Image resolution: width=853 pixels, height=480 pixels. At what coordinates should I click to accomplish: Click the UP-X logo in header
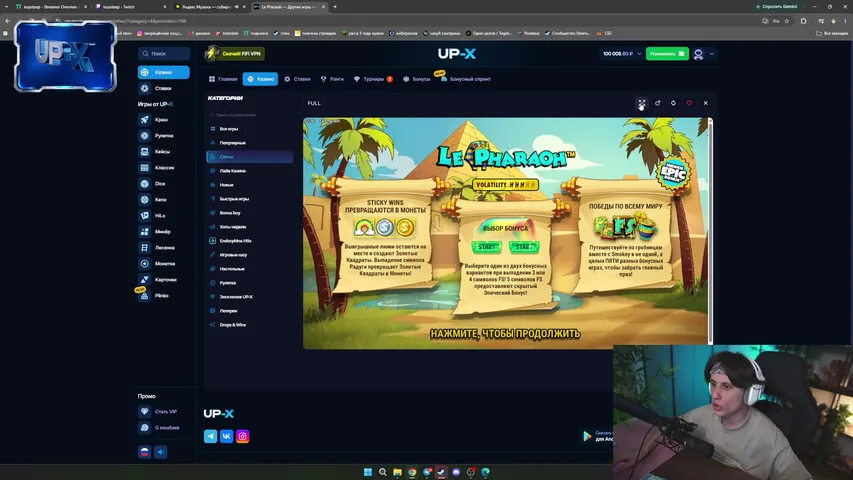tap(457, 54)
